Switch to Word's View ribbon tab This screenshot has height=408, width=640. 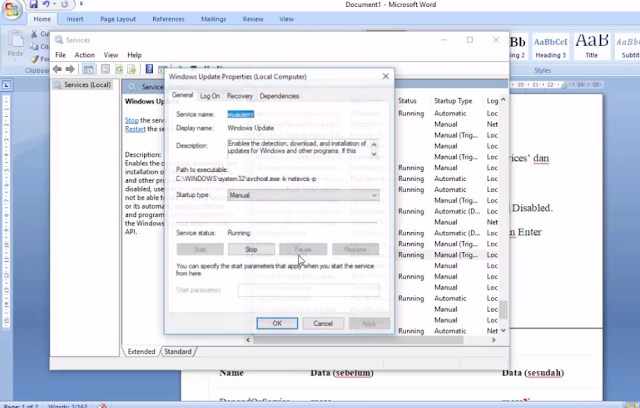tap(286, 19)
